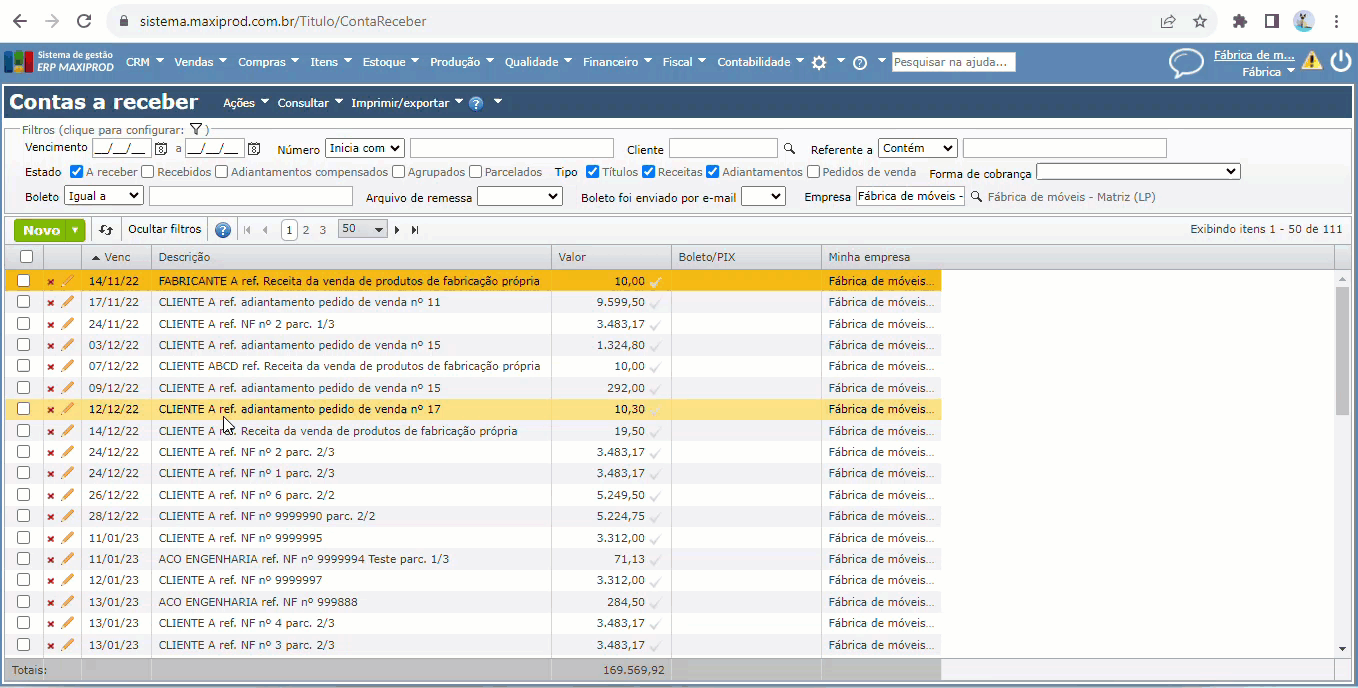Click the power logout icon
Image resolution: width=1358 pixels, height=688 pixels.
(1340, 61)
